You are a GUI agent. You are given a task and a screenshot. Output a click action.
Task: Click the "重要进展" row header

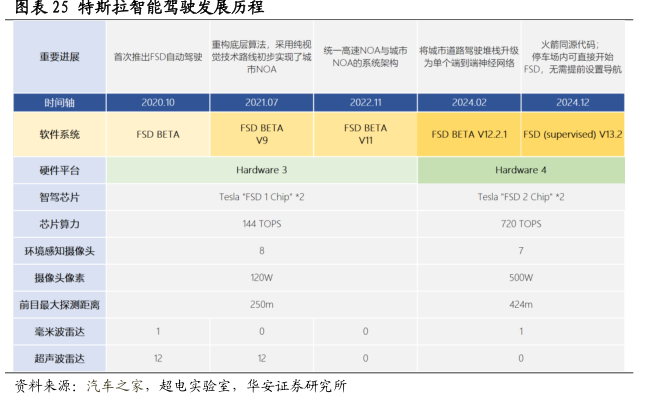[60, 58]
